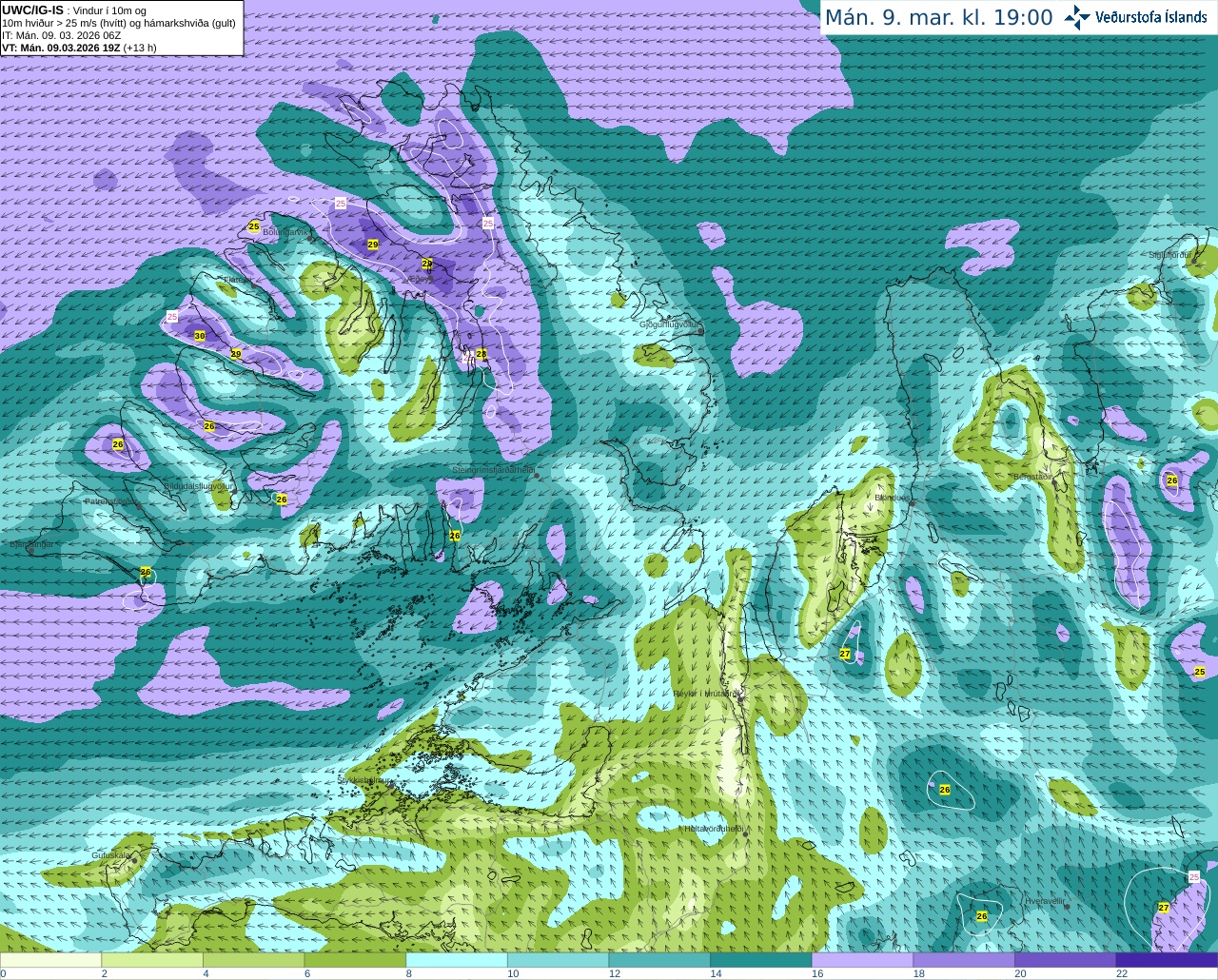Pick the 14–16 m/s dark teal legend swatch
Viewport: 1218px width, 980px height.
click(761, 960)
